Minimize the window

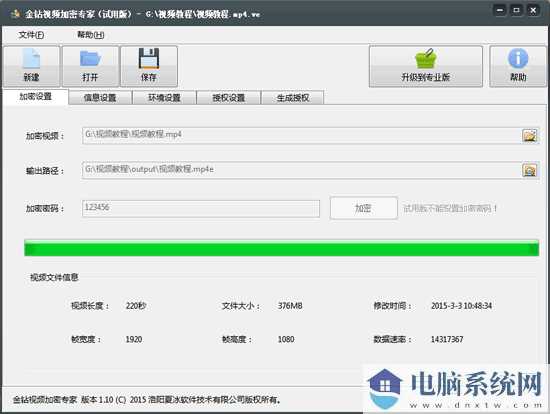pyautogui.click(x=500, y=10)
